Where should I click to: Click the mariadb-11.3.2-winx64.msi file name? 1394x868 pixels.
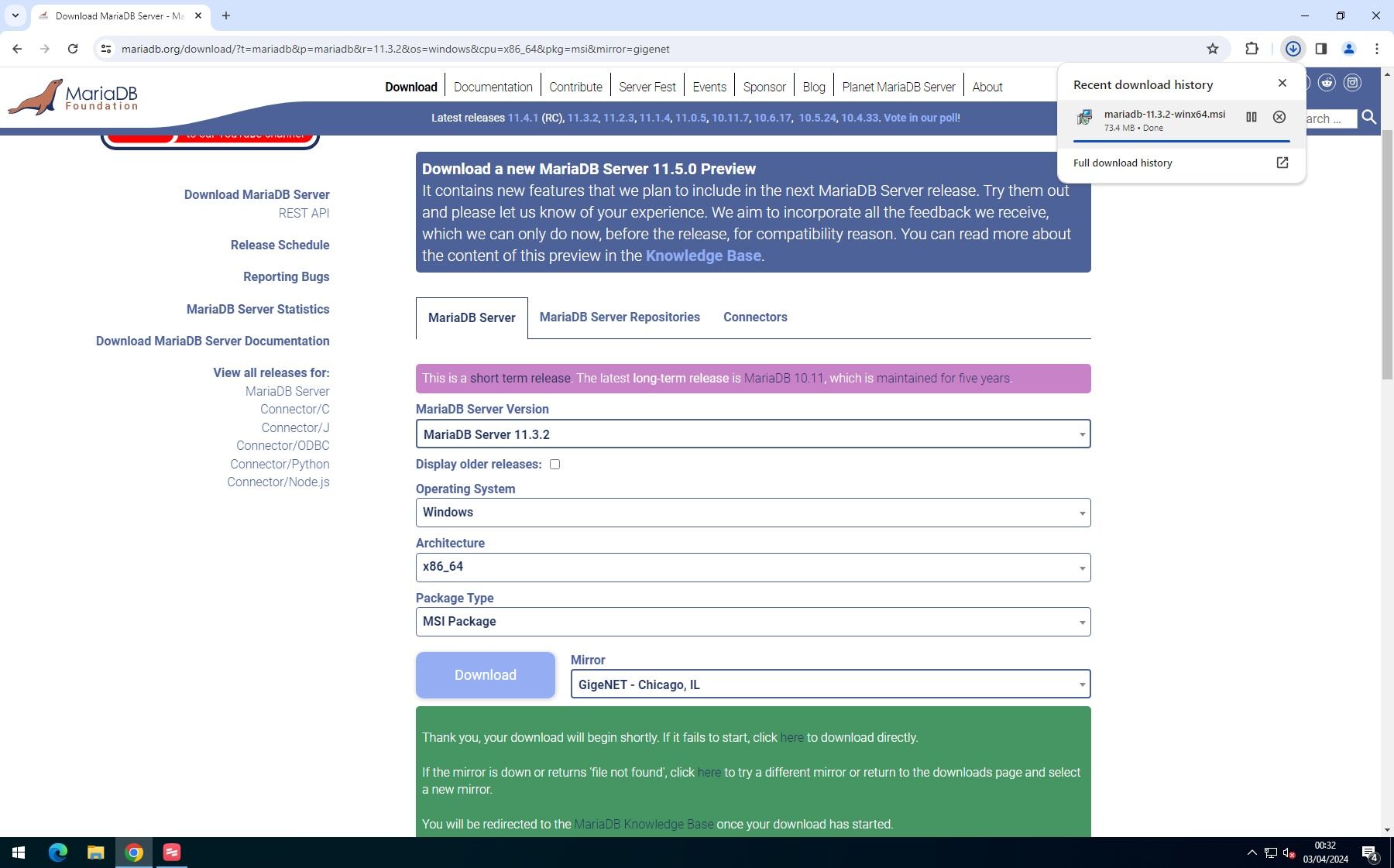click(1164, 115)
